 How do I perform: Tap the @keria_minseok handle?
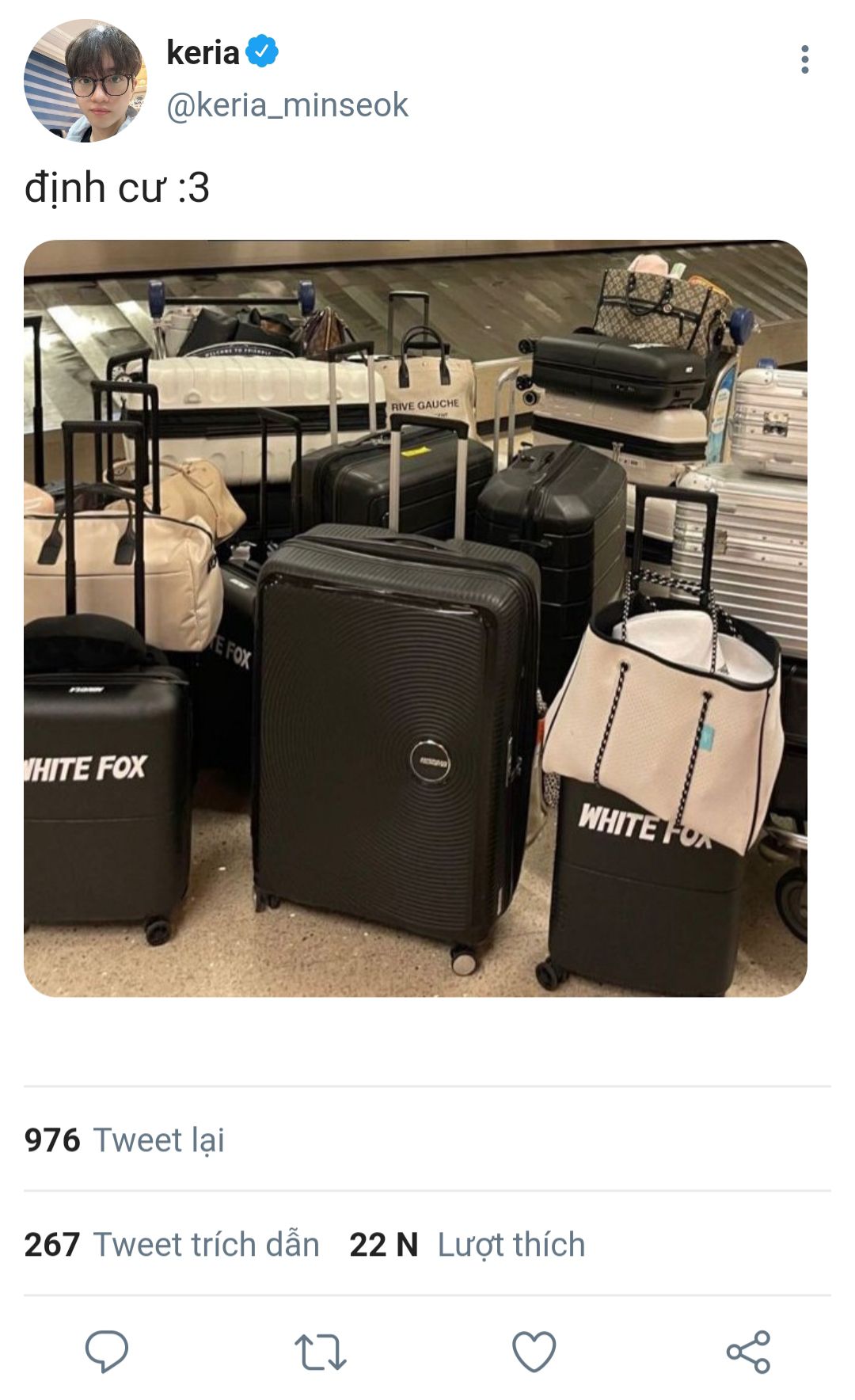coord(287,105)
